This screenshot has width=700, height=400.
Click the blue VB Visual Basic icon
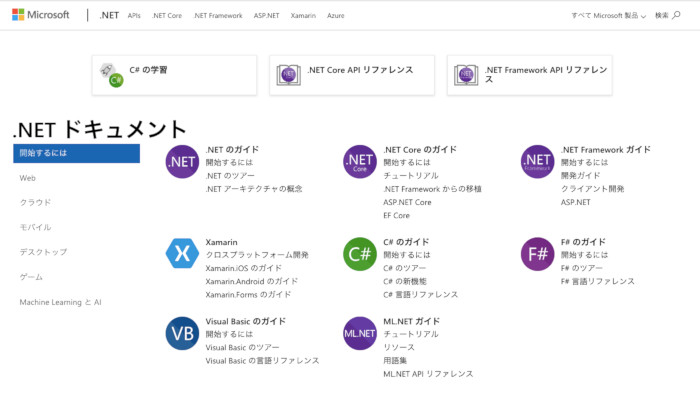tap(182, 333)
